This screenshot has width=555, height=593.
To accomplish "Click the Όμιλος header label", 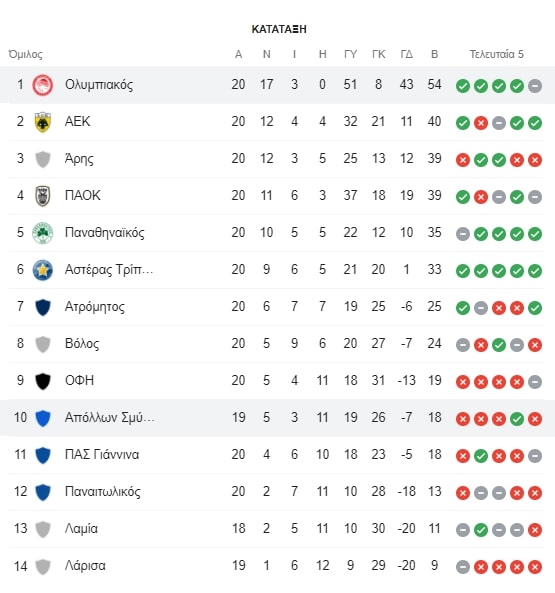I will [25, 54].
